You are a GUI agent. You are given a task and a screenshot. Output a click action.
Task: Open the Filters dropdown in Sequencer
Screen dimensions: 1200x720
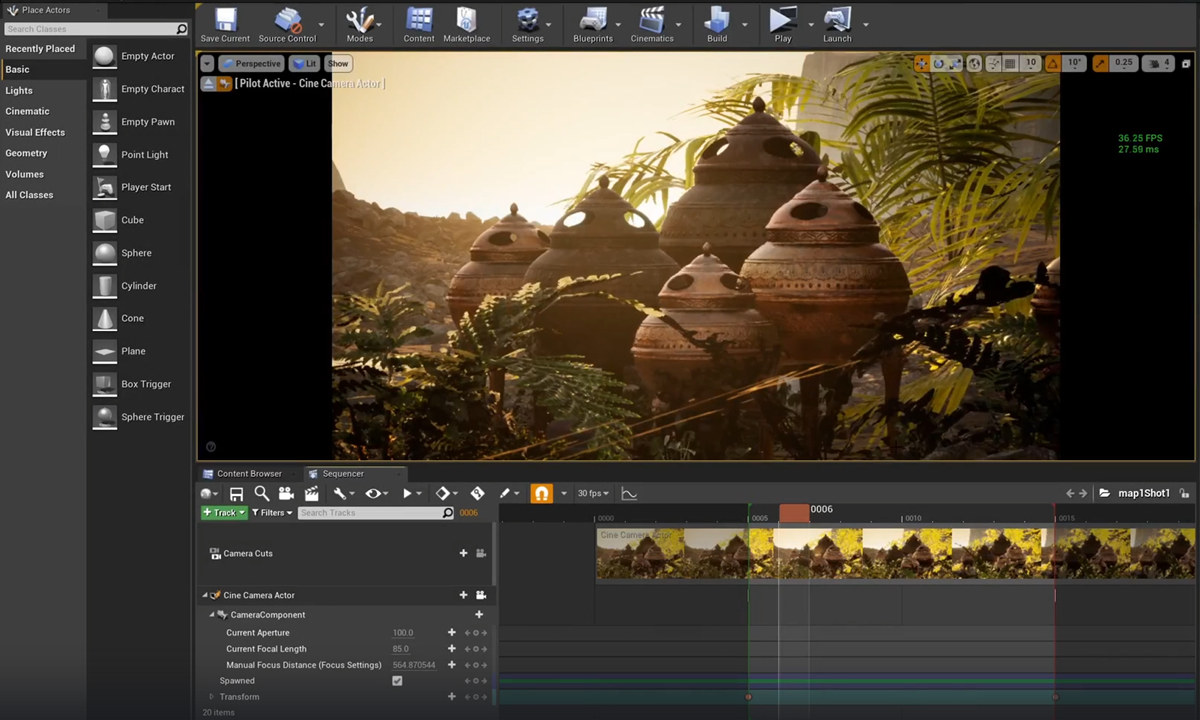(272, 513)
